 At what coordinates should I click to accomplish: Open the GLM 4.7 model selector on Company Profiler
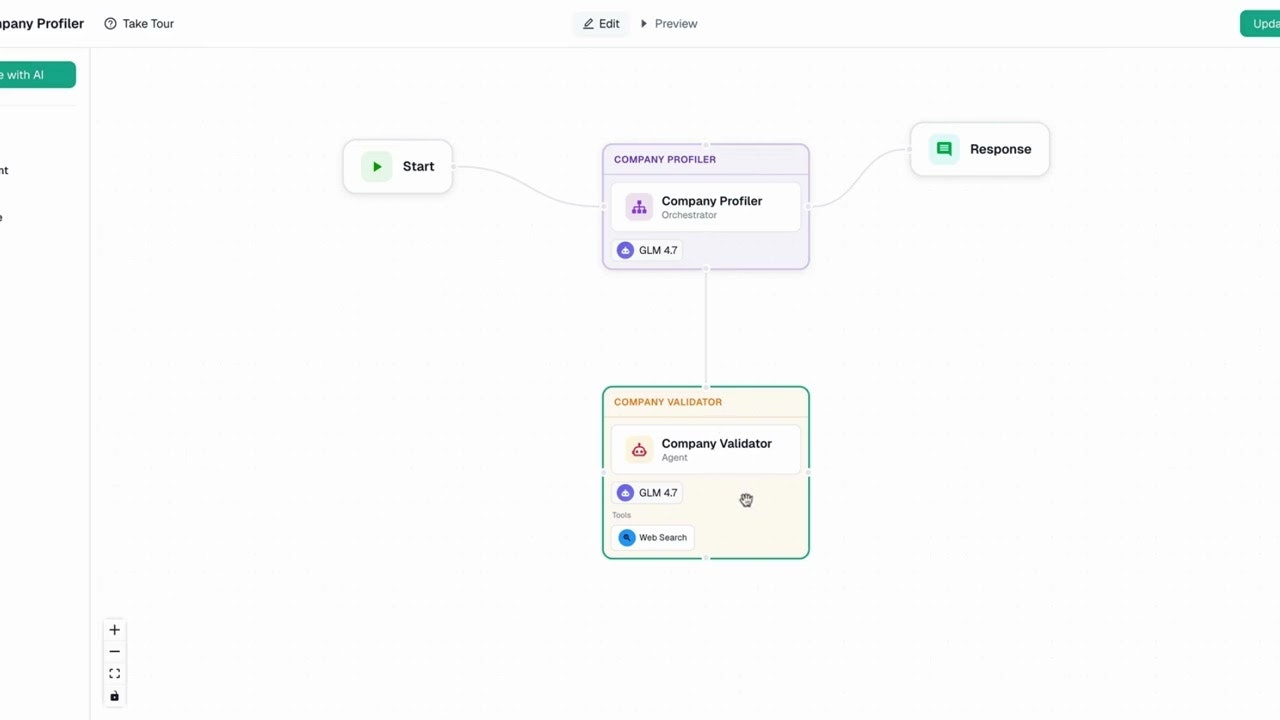647,250
